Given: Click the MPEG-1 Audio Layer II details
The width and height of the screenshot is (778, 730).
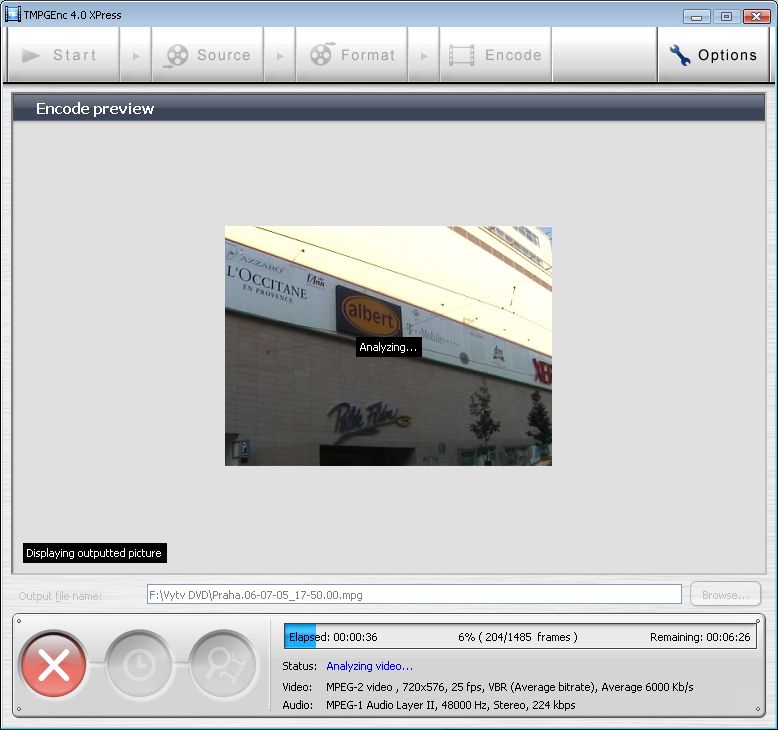Looking at the screenshot, I should (450, 705).
